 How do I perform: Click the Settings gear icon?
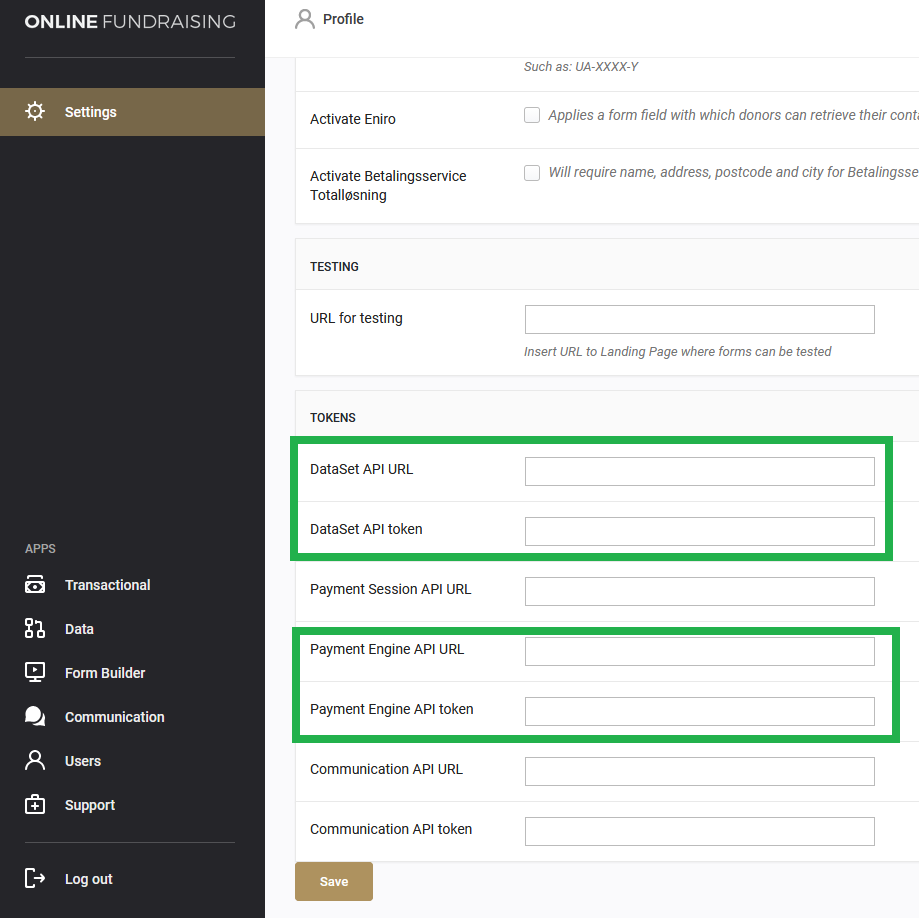pyautogui.click(x=35, y=111)
